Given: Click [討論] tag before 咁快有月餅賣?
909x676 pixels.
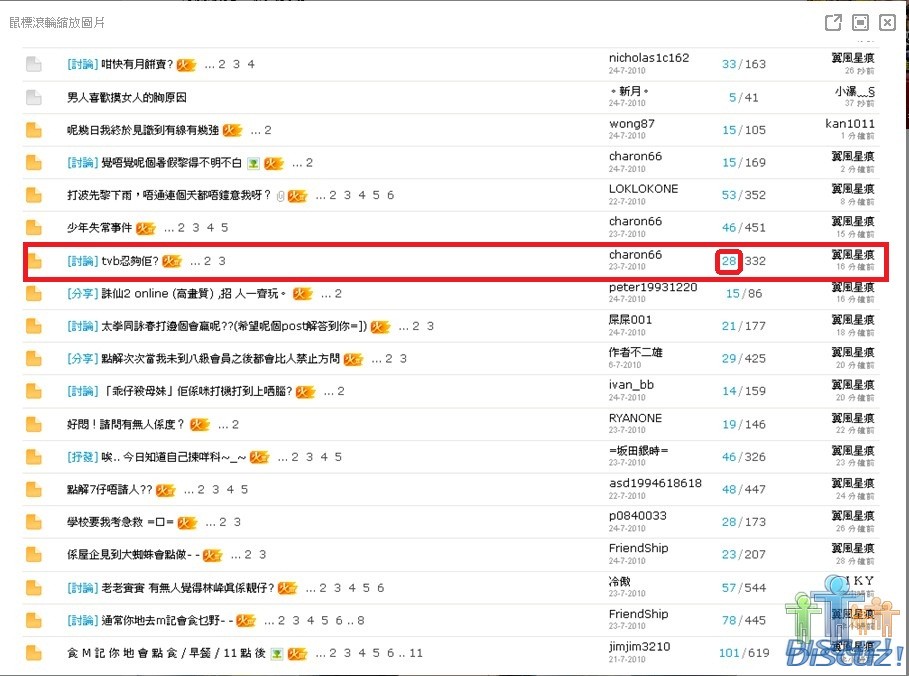Looking at the screenshot, I should (82, 64).
